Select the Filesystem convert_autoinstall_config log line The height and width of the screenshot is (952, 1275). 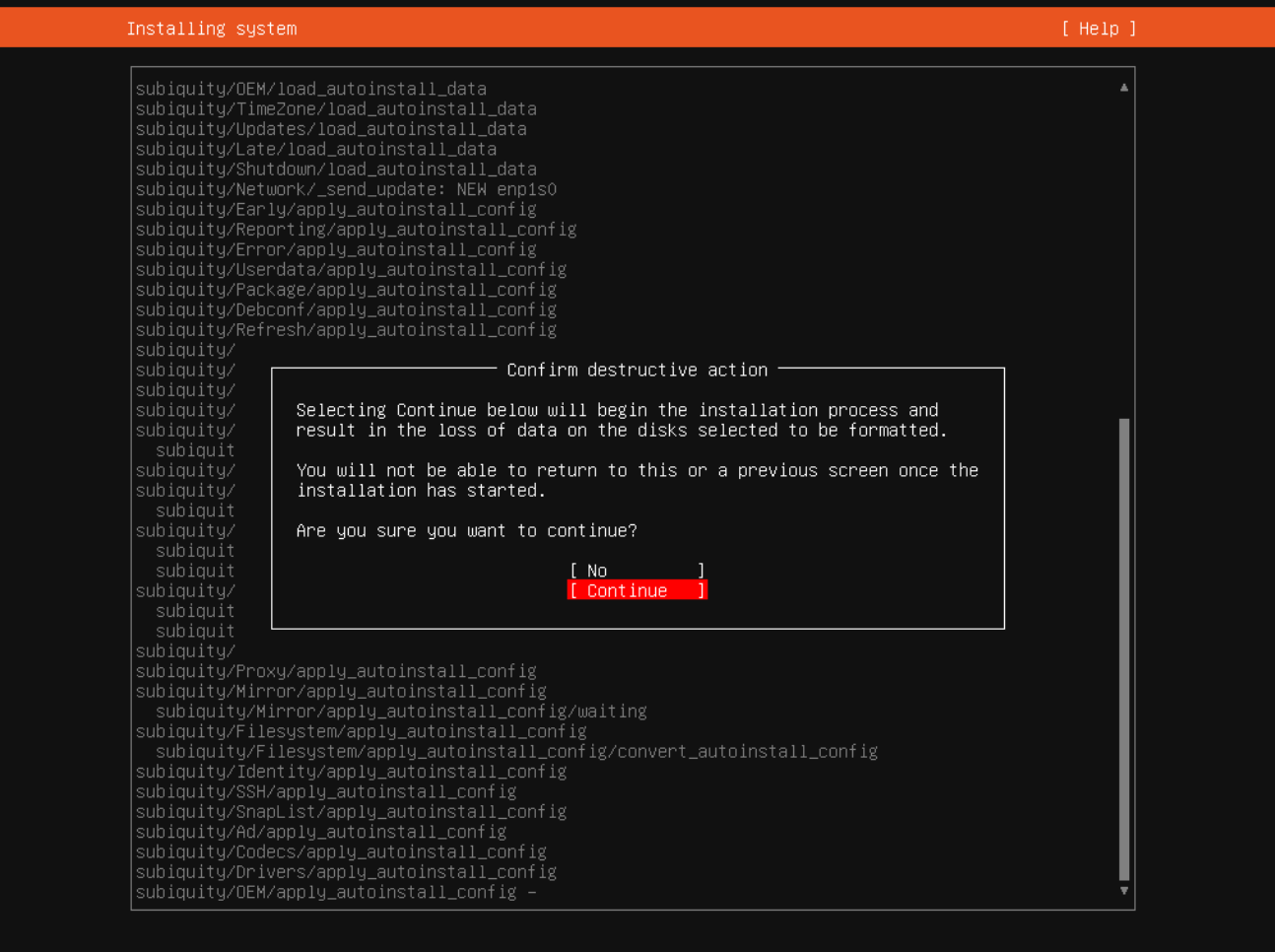tap(517, 751)
